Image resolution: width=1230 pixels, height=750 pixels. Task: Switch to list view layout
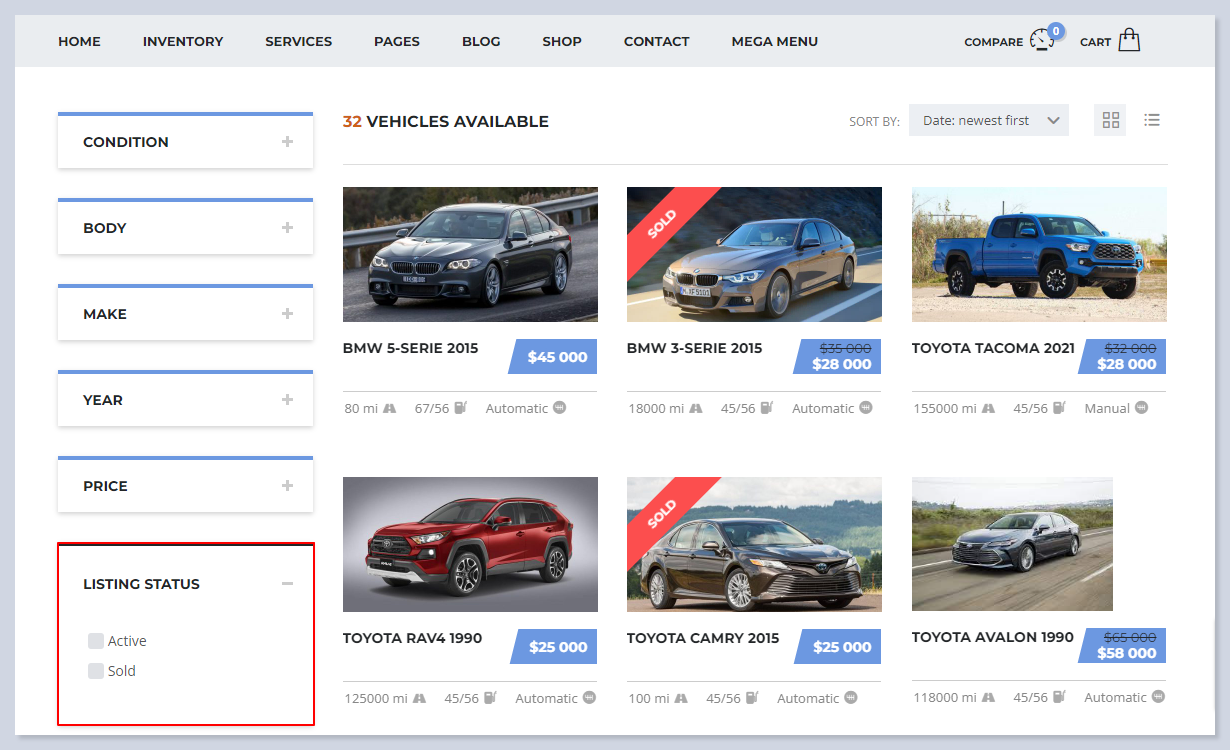[x=1152, y=120]
